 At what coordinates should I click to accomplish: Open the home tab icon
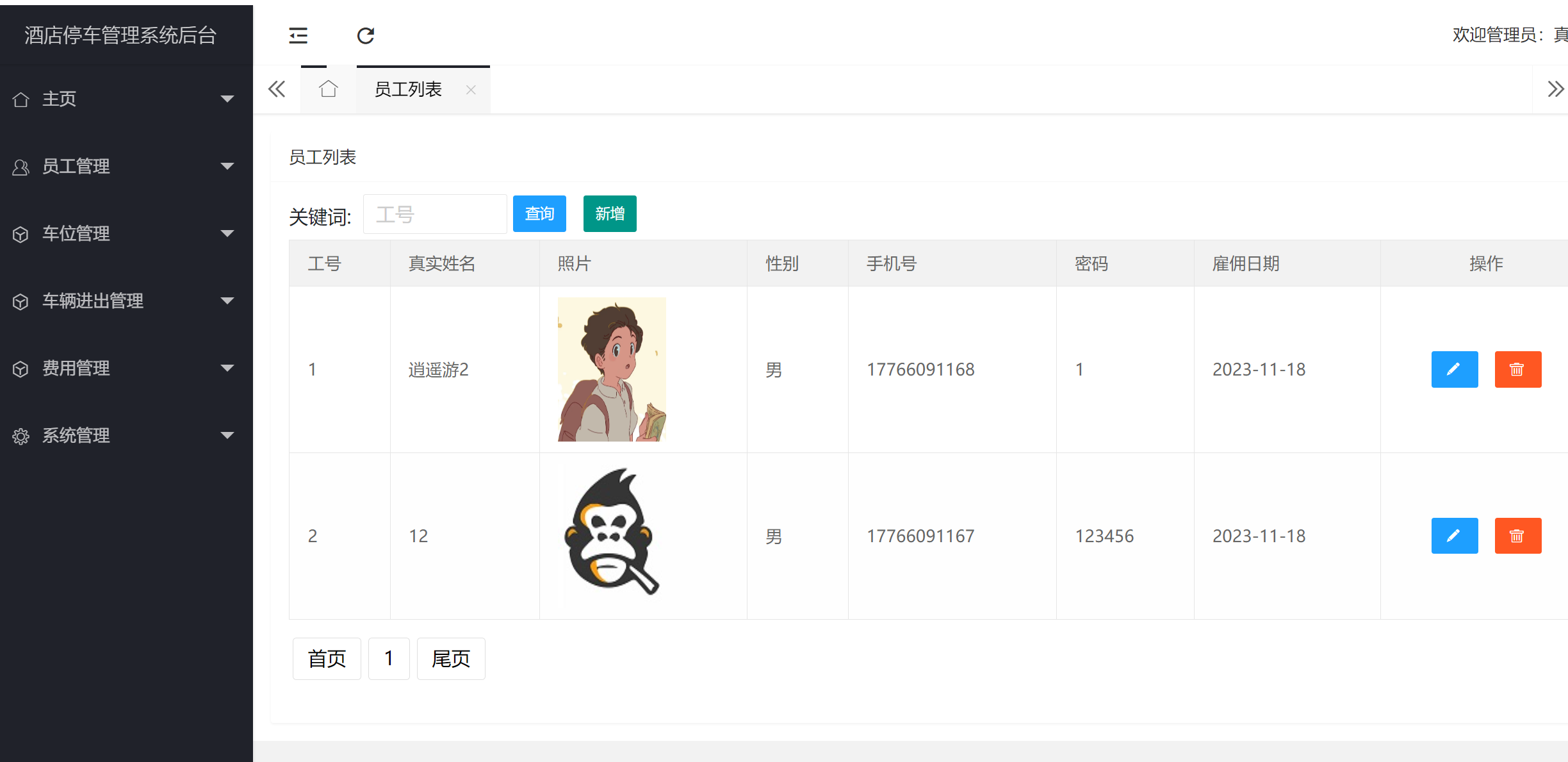(329, 89)
